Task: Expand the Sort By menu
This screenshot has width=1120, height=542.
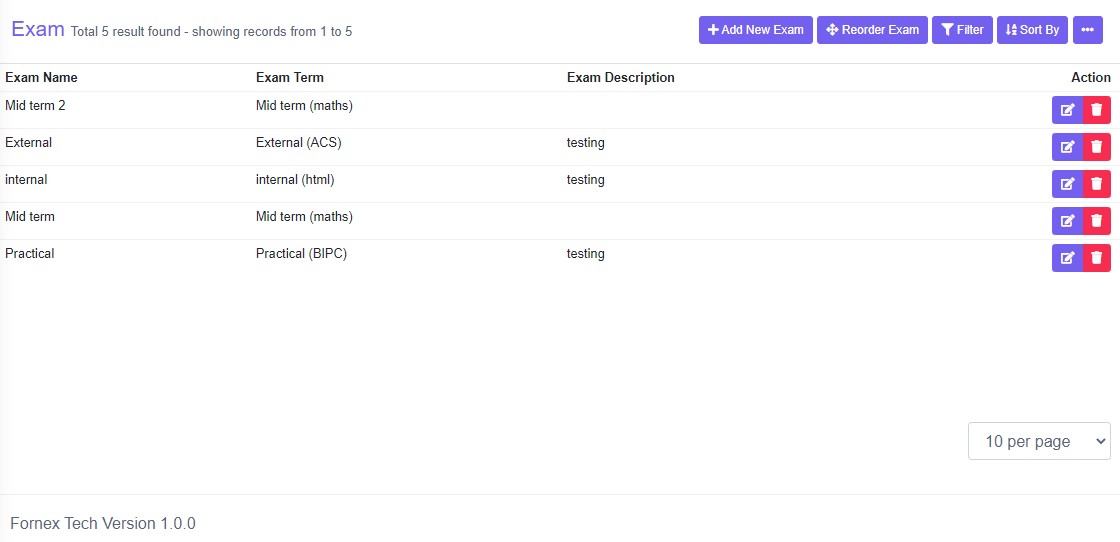Action: tap(1032, 30)
